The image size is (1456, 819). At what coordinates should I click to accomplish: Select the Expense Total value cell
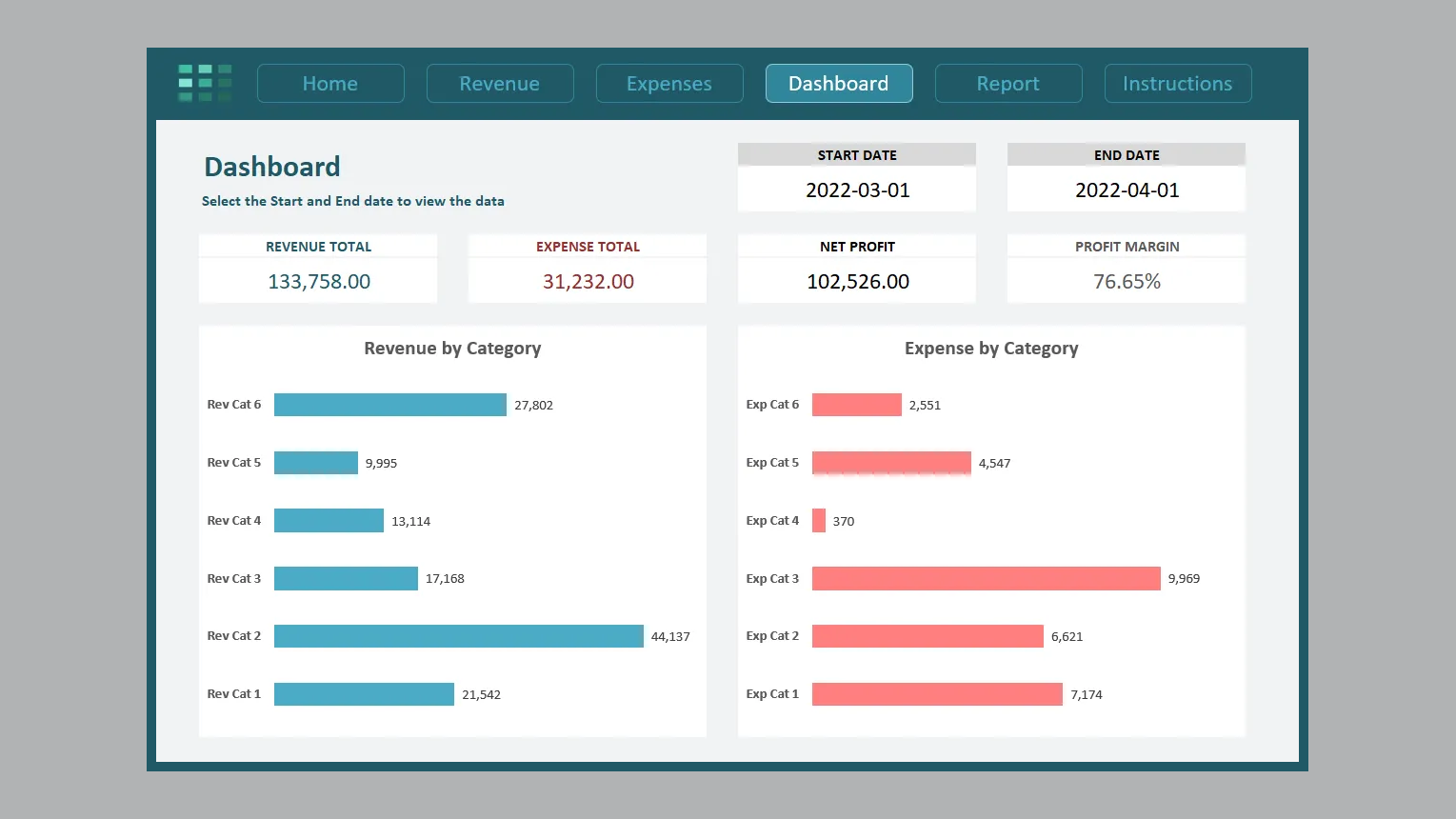(x=588, y=282)
